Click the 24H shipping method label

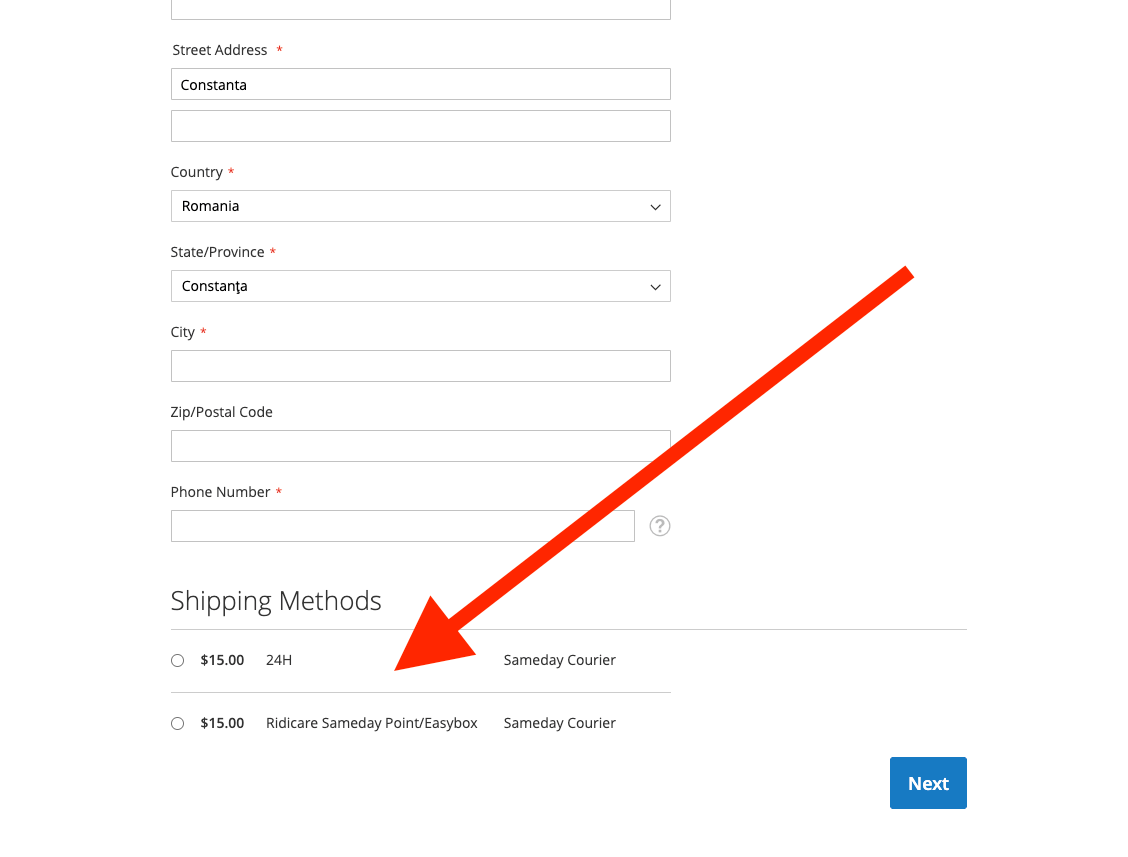(x=279, y=660)
